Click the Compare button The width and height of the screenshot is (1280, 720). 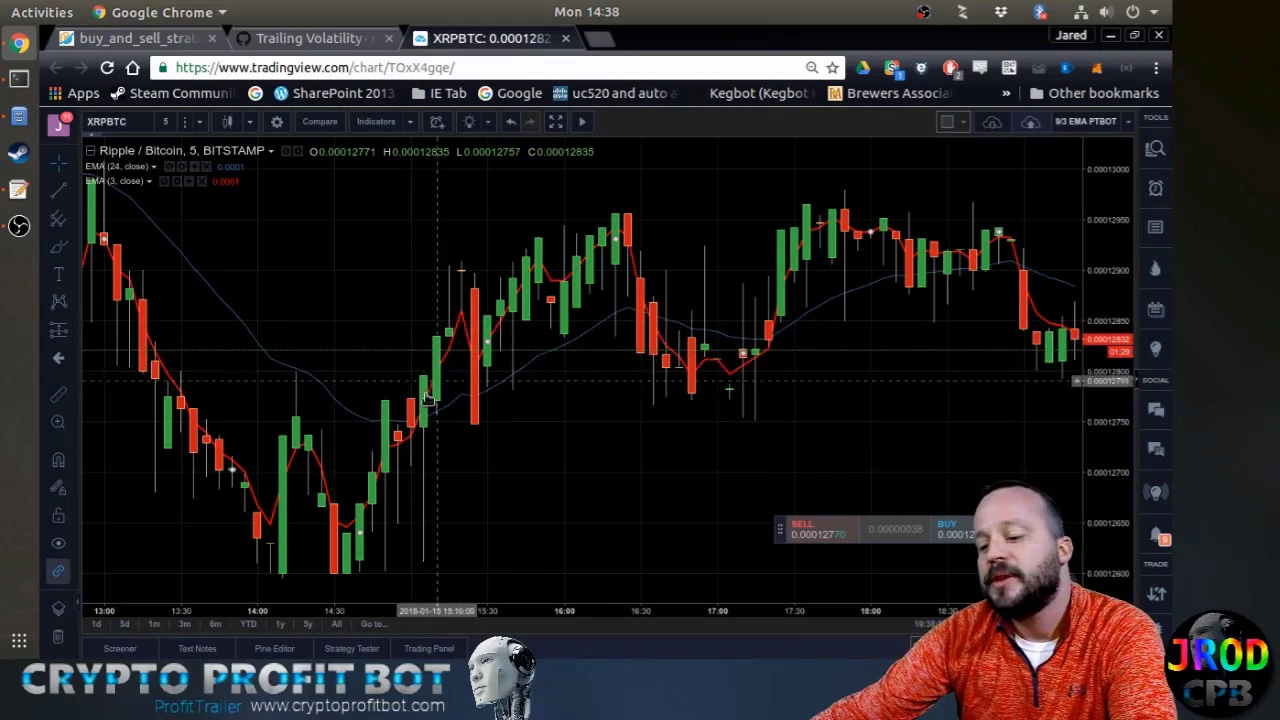pyautogui.click(x=320, y=122)
